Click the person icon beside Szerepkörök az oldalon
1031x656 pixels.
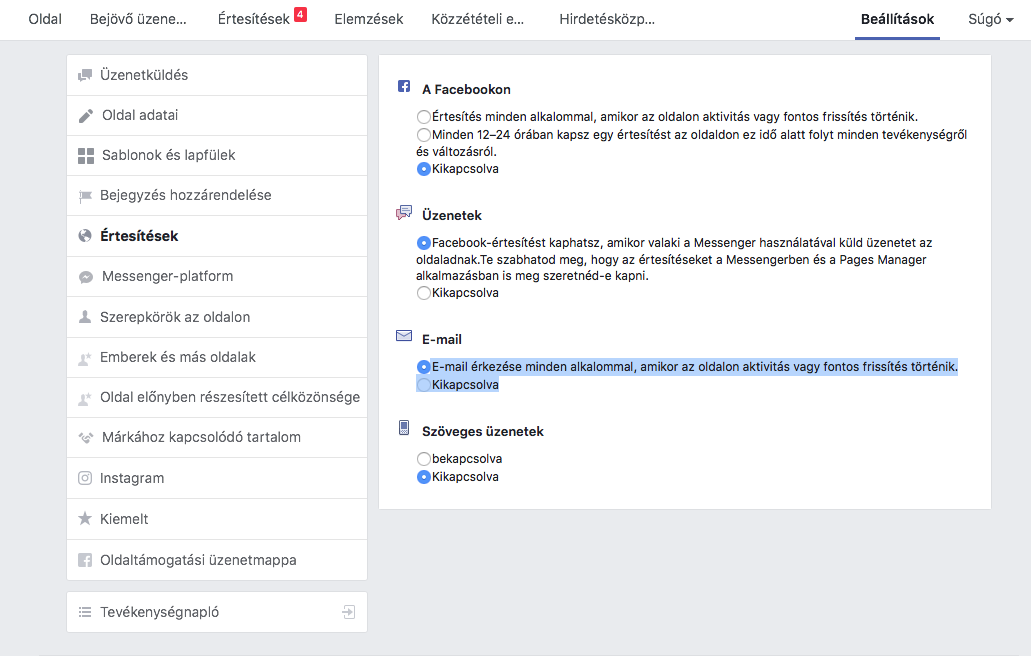coord(85,317)
